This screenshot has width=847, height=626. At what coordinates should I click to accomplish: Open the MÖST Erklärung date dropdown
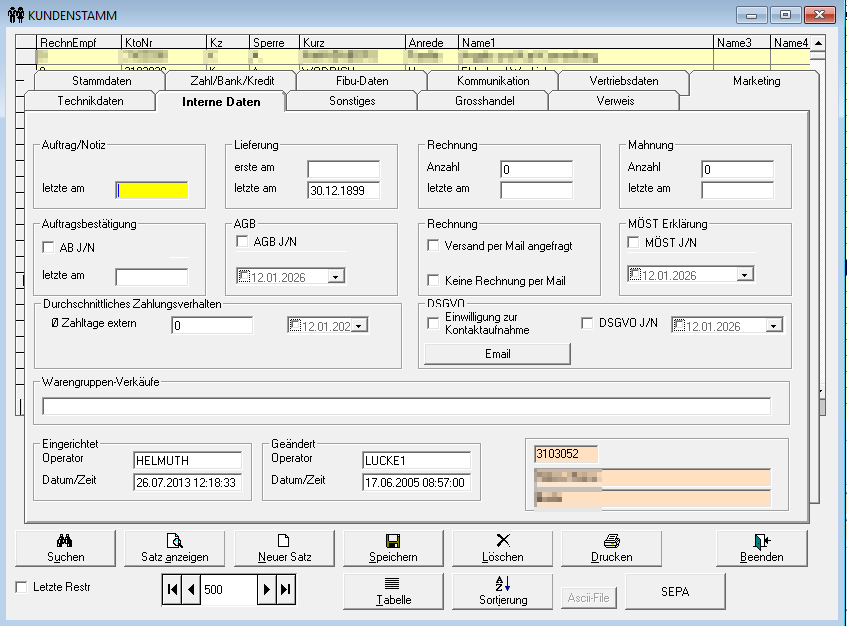(x=744, y=275)
